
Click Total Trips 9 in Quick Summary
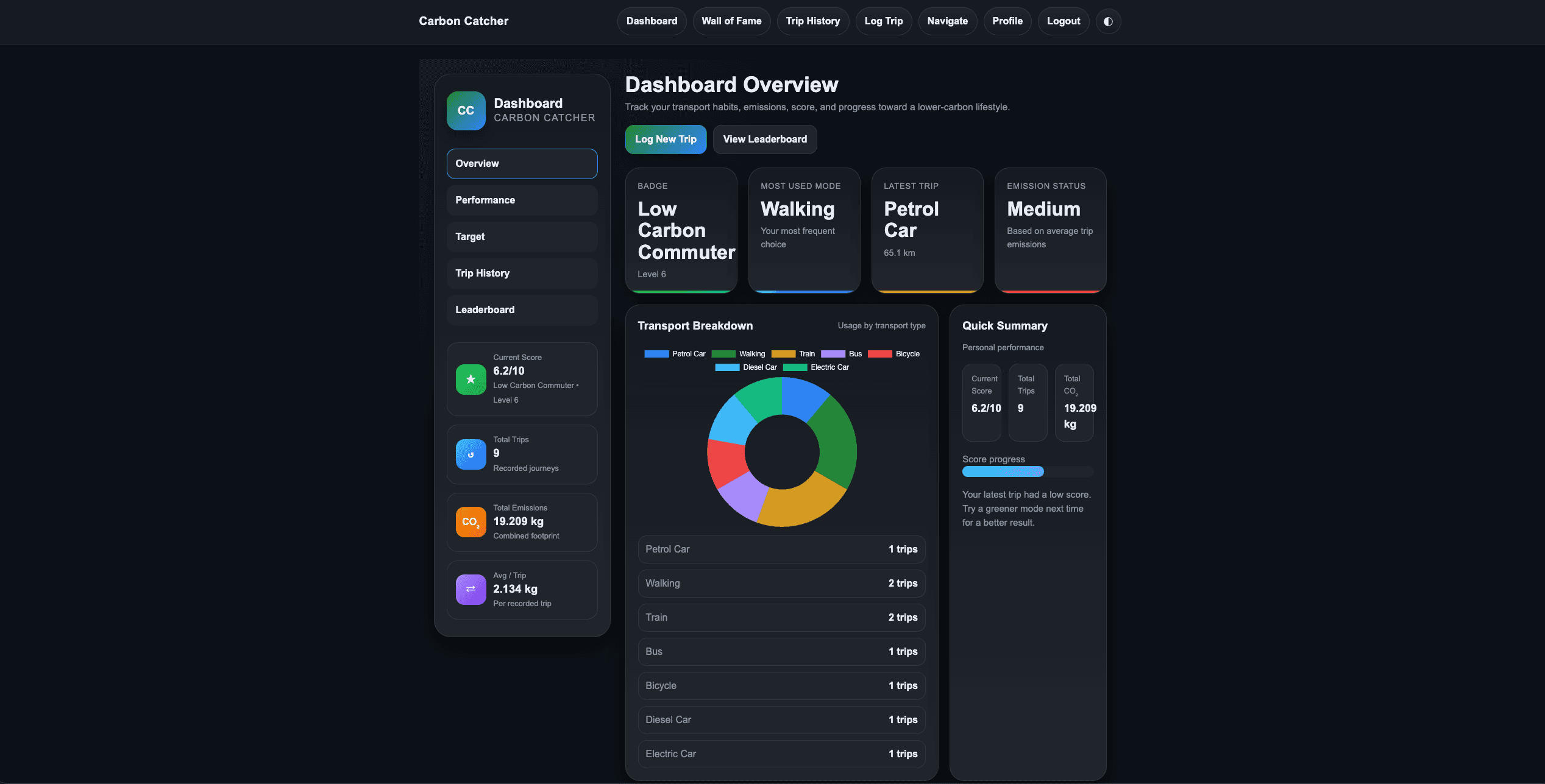1028,403
